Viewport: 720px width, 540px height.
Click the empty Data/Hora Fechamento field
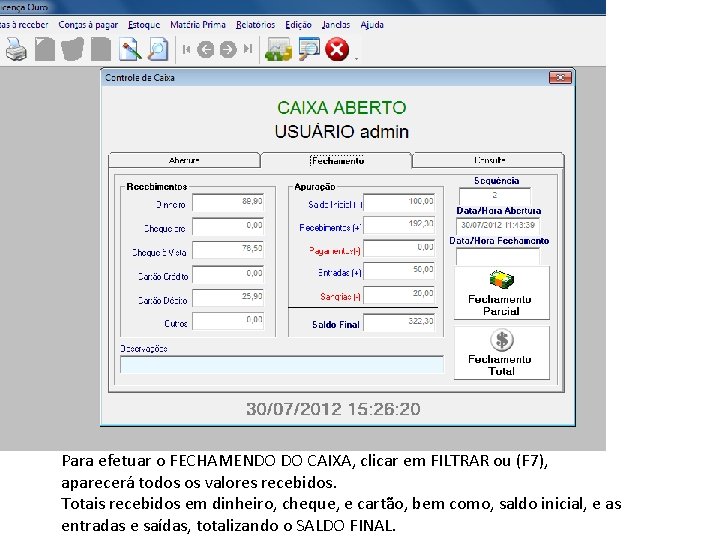(x=498, y=256)
